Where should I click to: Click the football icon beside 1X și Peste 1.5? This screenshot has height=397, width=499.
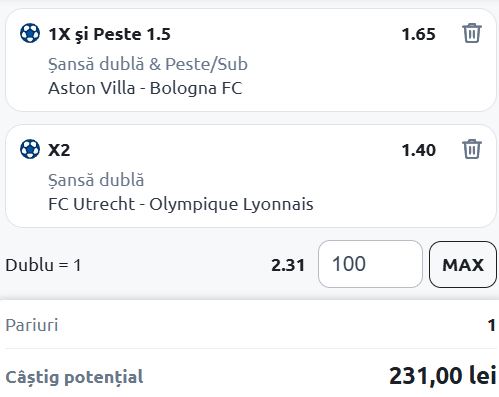30,33
